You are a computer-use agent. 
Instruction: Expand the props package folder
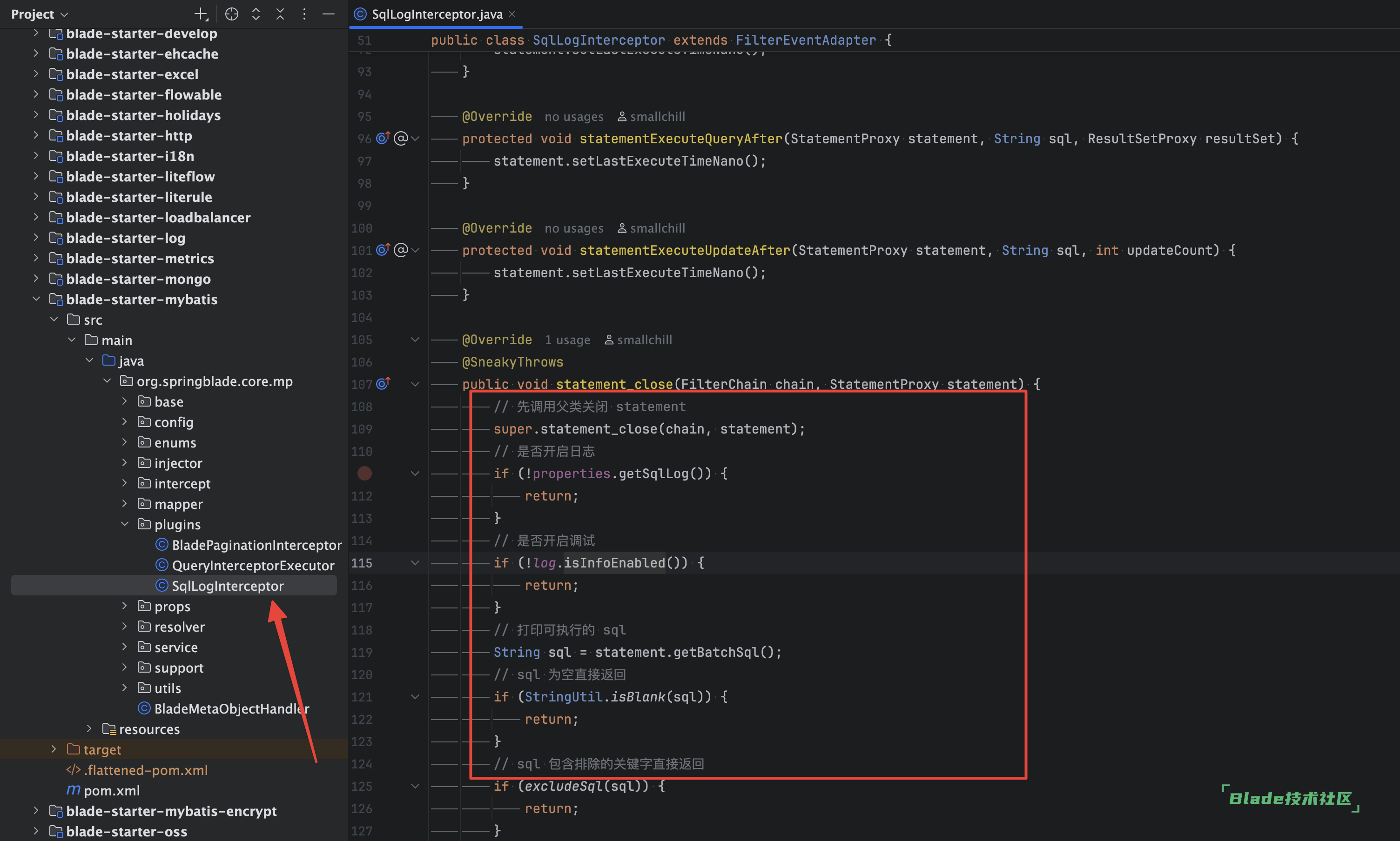coord(125,607)
